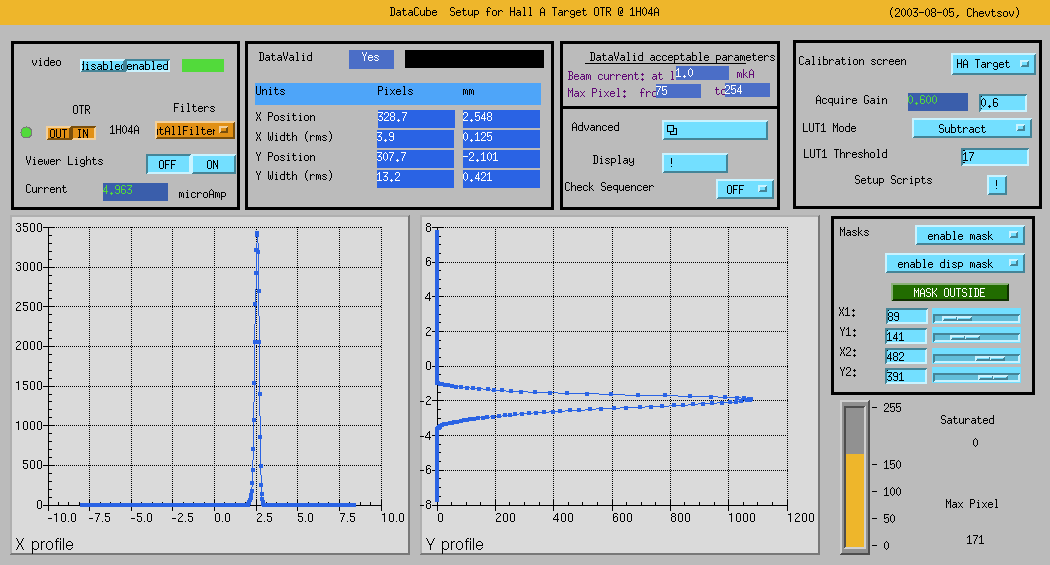Viewport: 1050px width, 565px height.
Task: Open the enable mask dropdown
Action: click(x=970, y=236)
